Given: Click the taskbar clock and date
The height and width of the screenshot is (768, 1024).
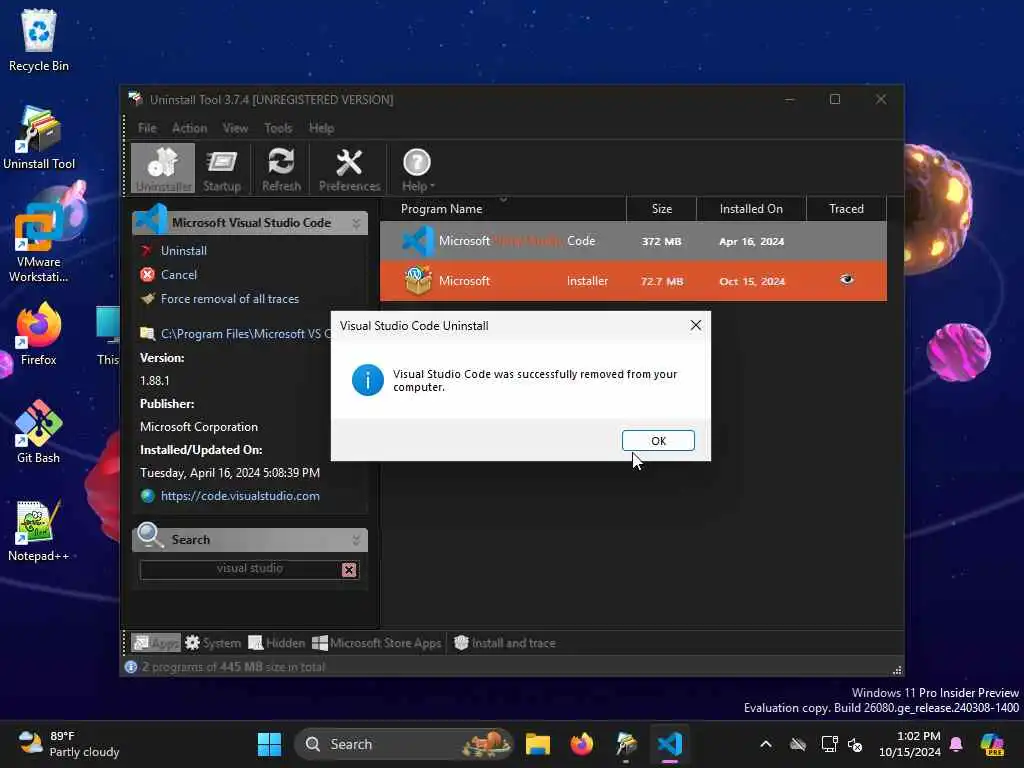Looking at the screenshot, I should click(x=910, y=744).
